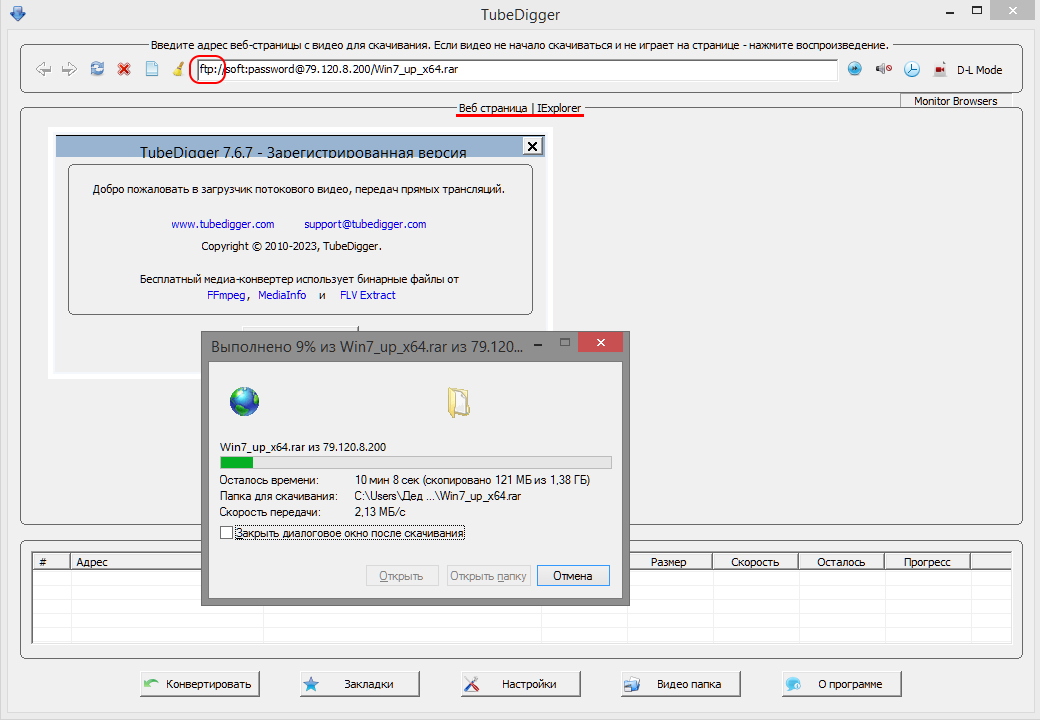Open the FLV Extract link
This screenshot has width=1040, height=720.
coord(367,295)
